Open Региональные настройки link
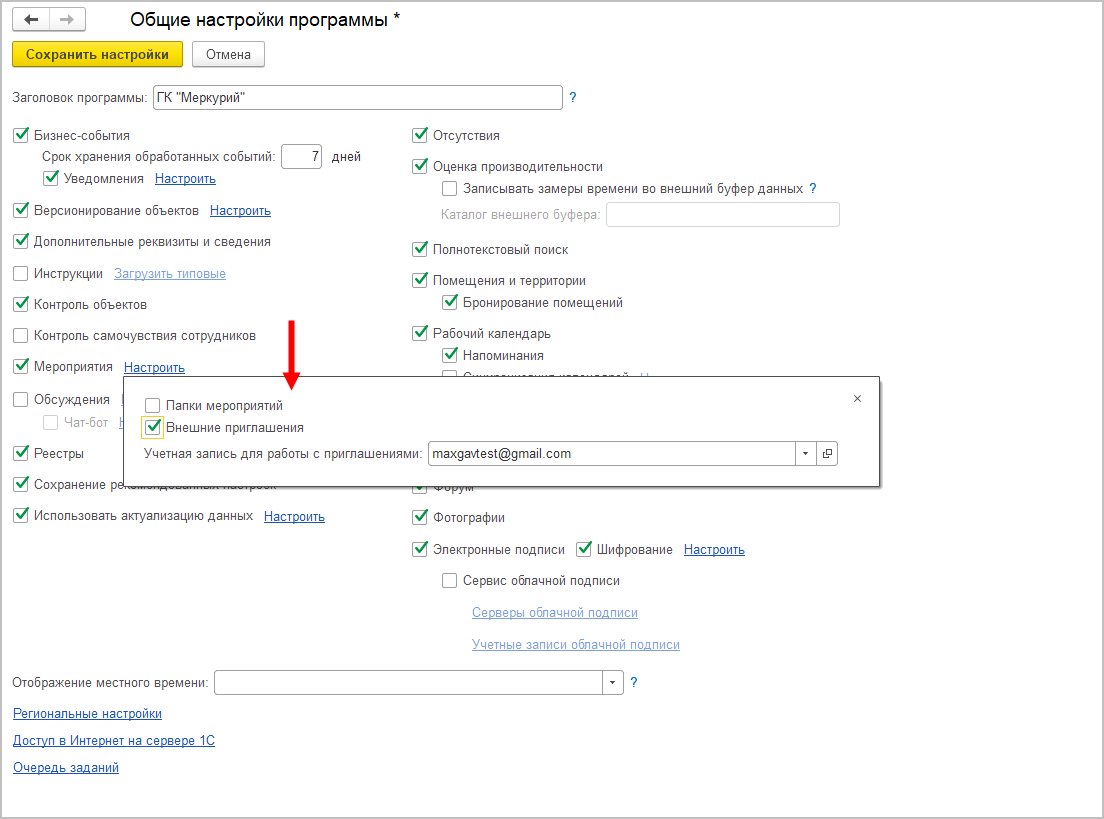 click(x=87, y=714)
